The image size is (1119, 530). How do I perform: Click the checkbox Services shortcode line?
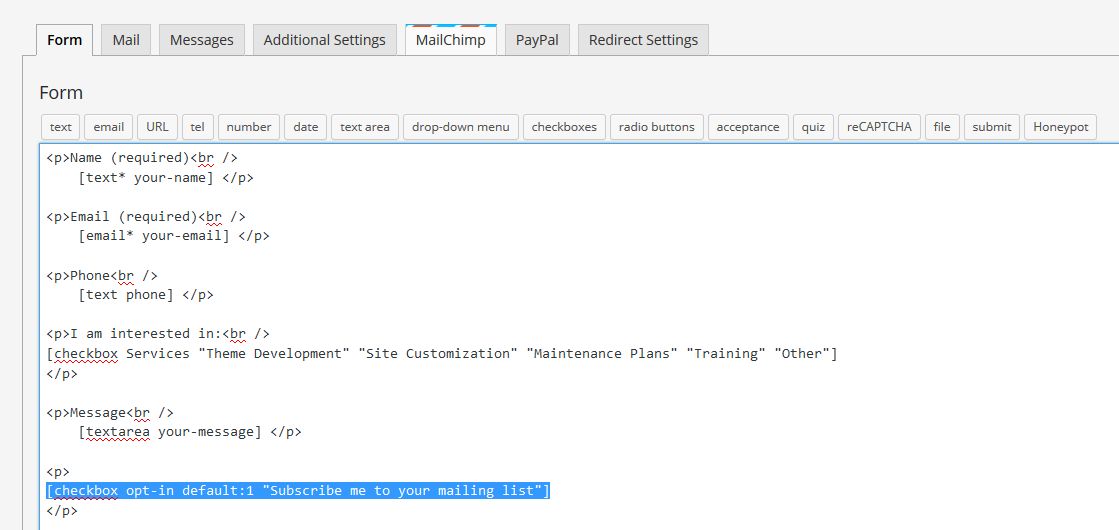point(442,353)
